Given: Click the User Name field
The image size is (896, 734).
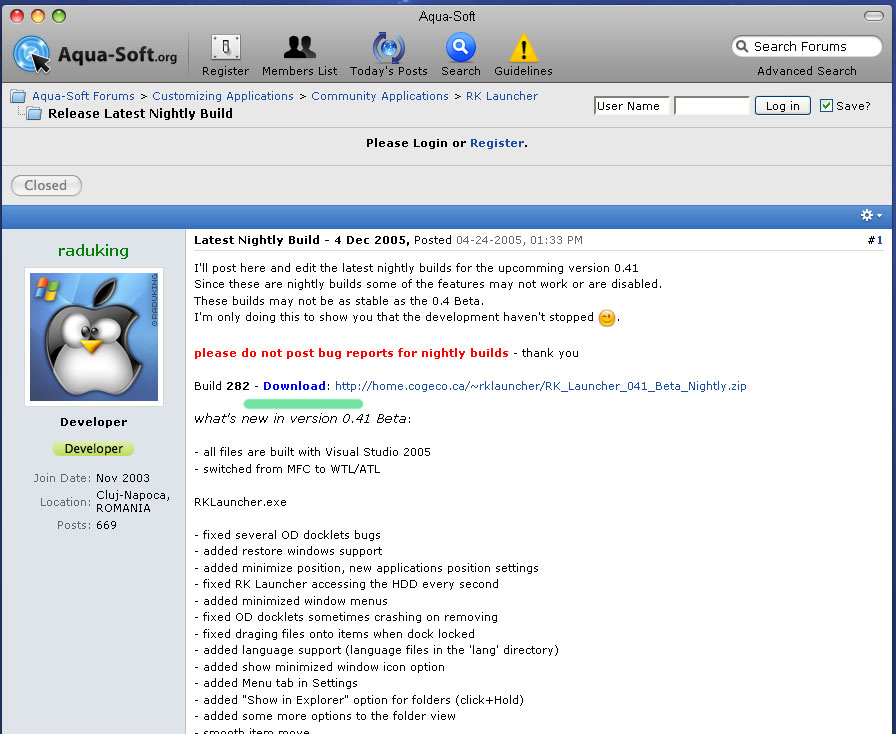Looking at the screenshot, I should point(631,106).
